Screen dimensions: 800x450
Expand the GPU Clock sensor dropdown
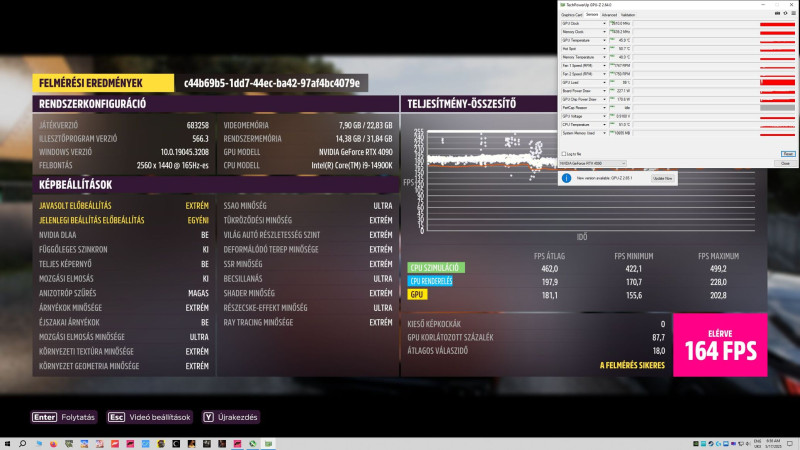pyautogui.click(x=604, y=23)
